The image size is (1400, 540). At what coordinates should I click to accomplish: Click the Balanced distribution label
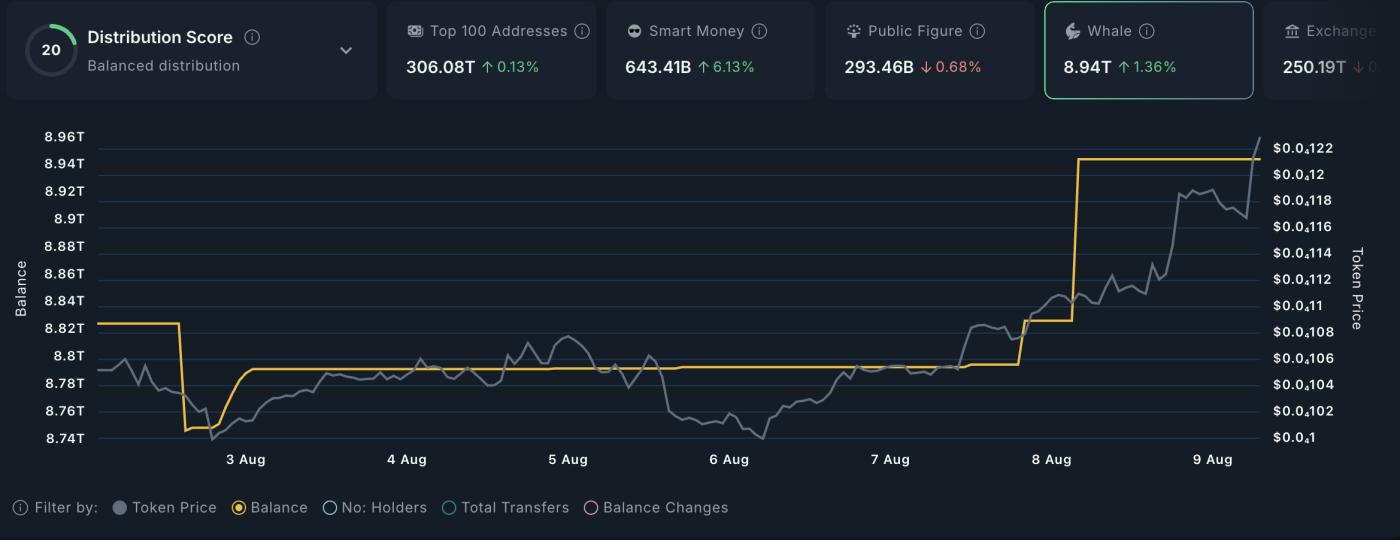pos(163,66)
